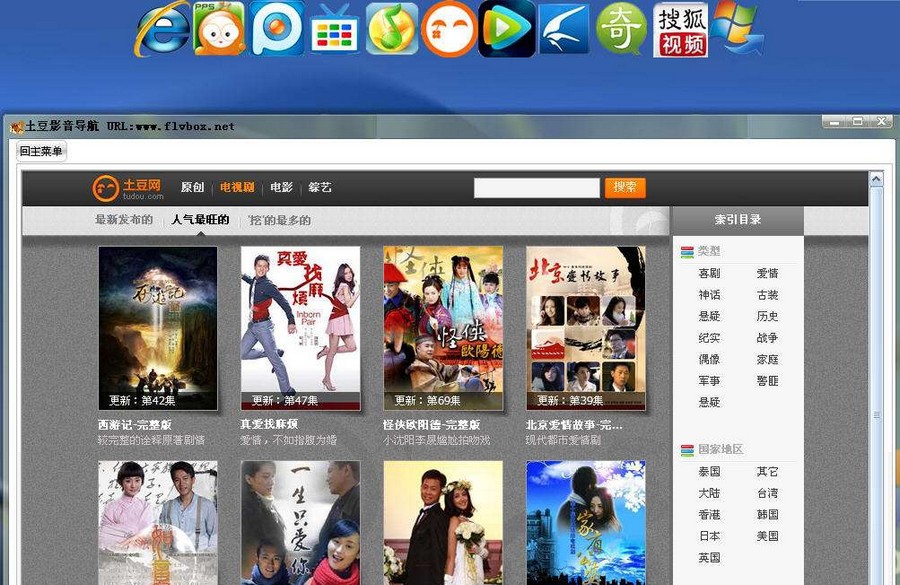This screenshot has height=585, width=900.
Task: Filter by 历史 genre
Action: [767, 316]
